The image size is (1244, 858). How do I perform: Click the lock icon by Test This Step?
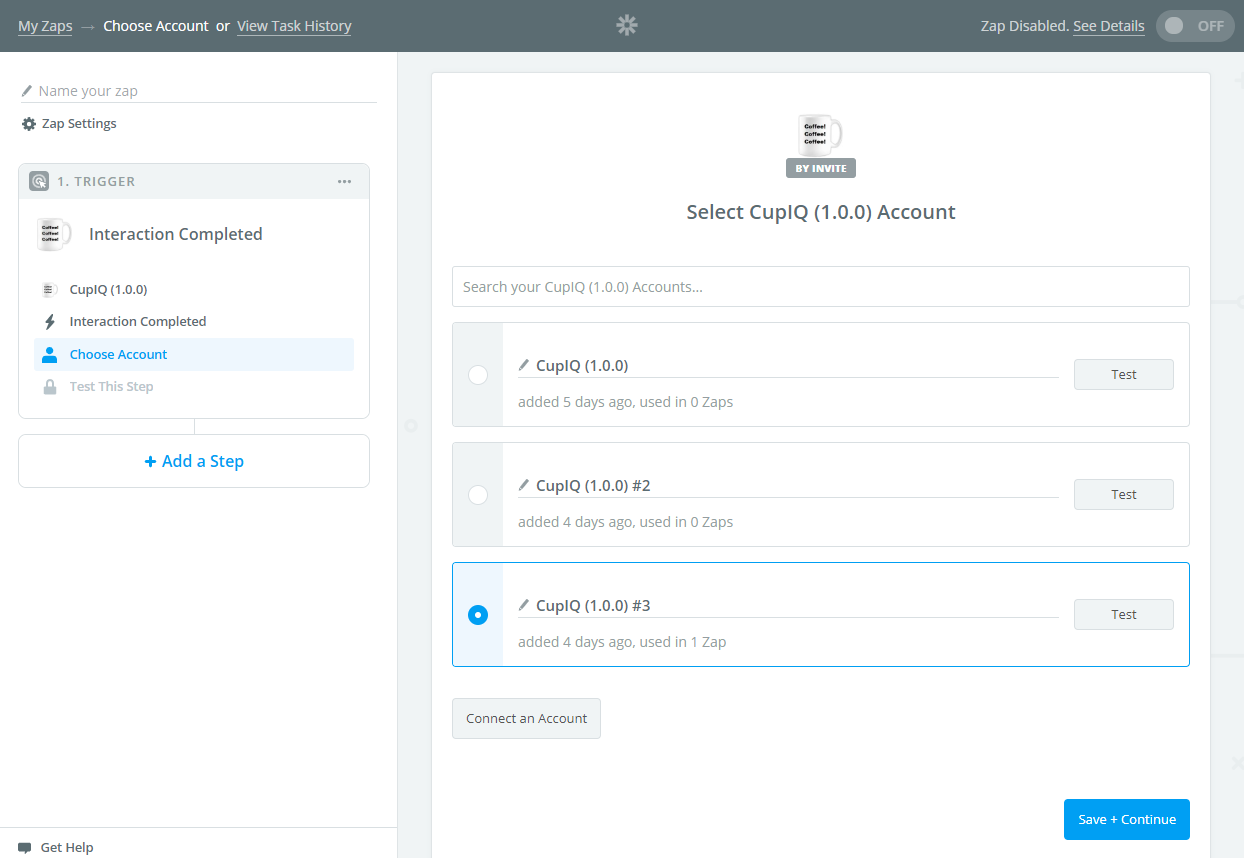(x=49, y=387)
